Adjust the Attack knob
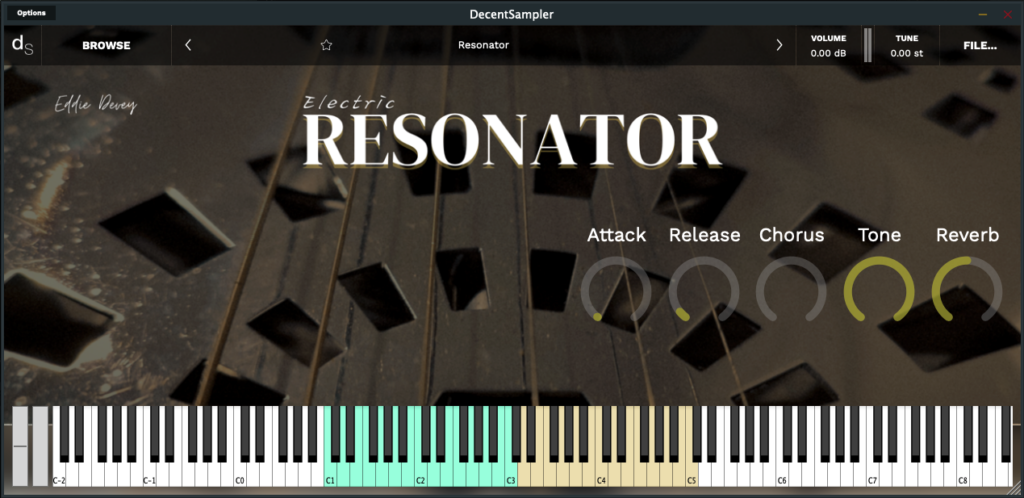This screenshot has height=498, width=1024. click(x=616, y=290)
